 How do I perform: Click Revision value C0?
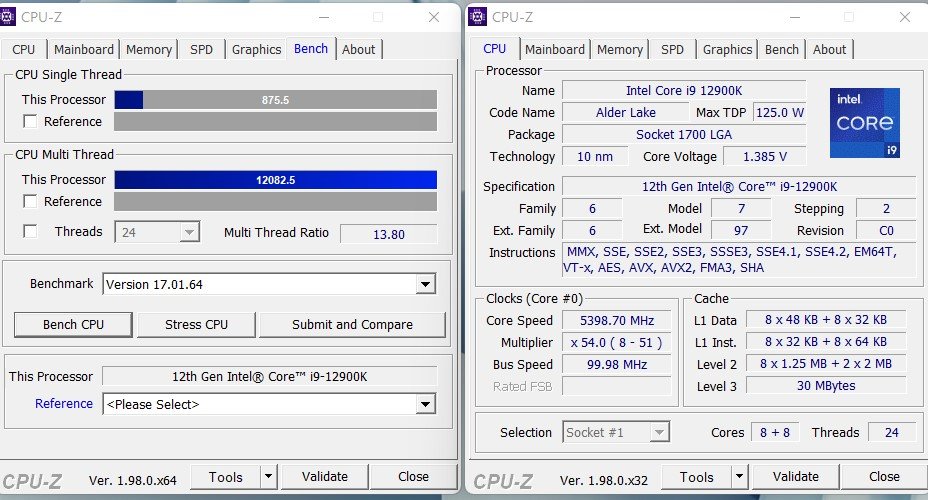[x=886, y=230]
